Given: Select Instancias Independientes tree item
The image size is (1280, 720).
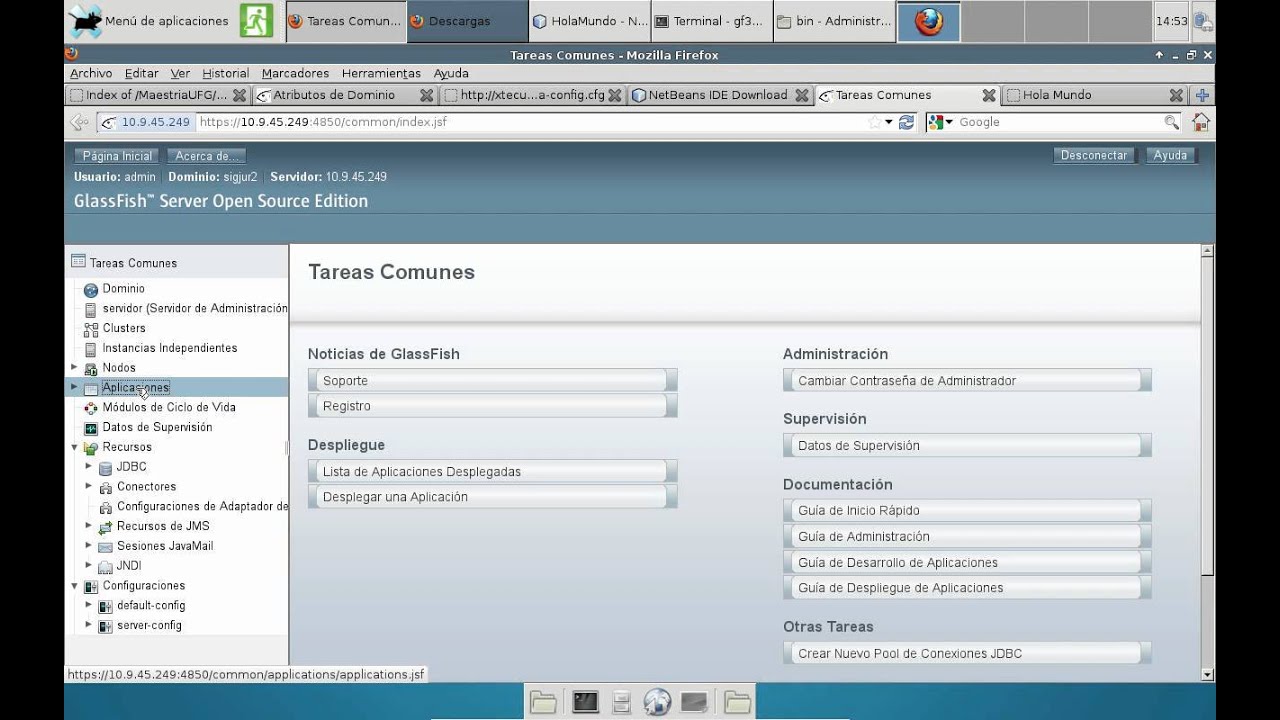Looking at the screenshot, I should [x=170, y=348].
